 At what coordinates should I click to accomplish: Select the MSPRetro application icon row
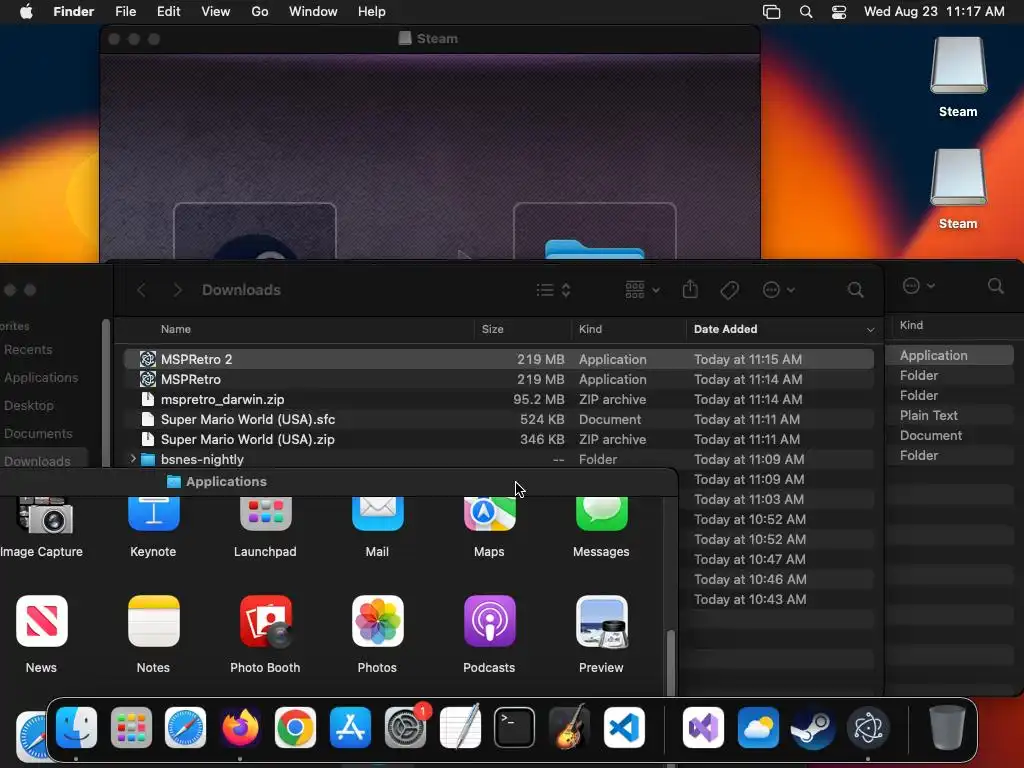coord(498,379)
